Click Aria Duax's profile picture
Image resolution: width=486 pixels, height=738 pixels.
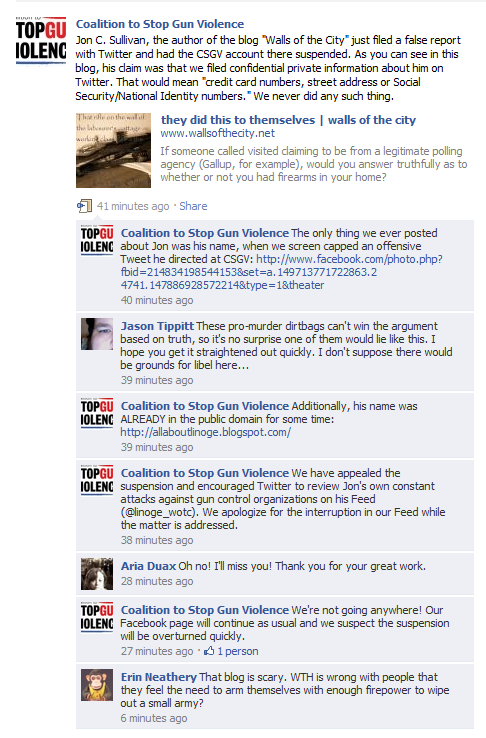click(x=97, y=574)
